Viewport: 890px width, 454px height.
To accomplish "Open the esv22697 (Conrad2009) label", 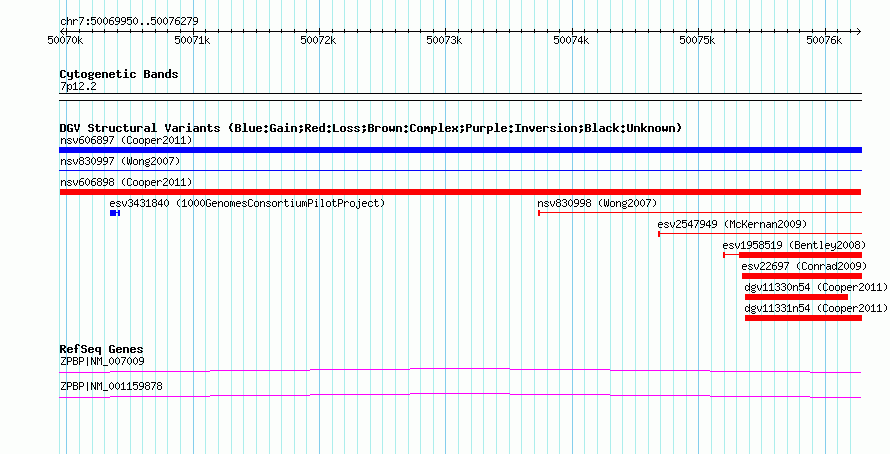I will [x=804, y=266].
